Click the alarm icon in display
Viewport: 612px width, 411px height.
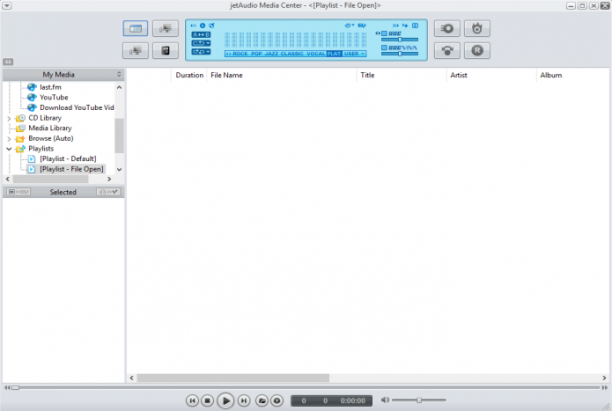[x=212, y=25]
